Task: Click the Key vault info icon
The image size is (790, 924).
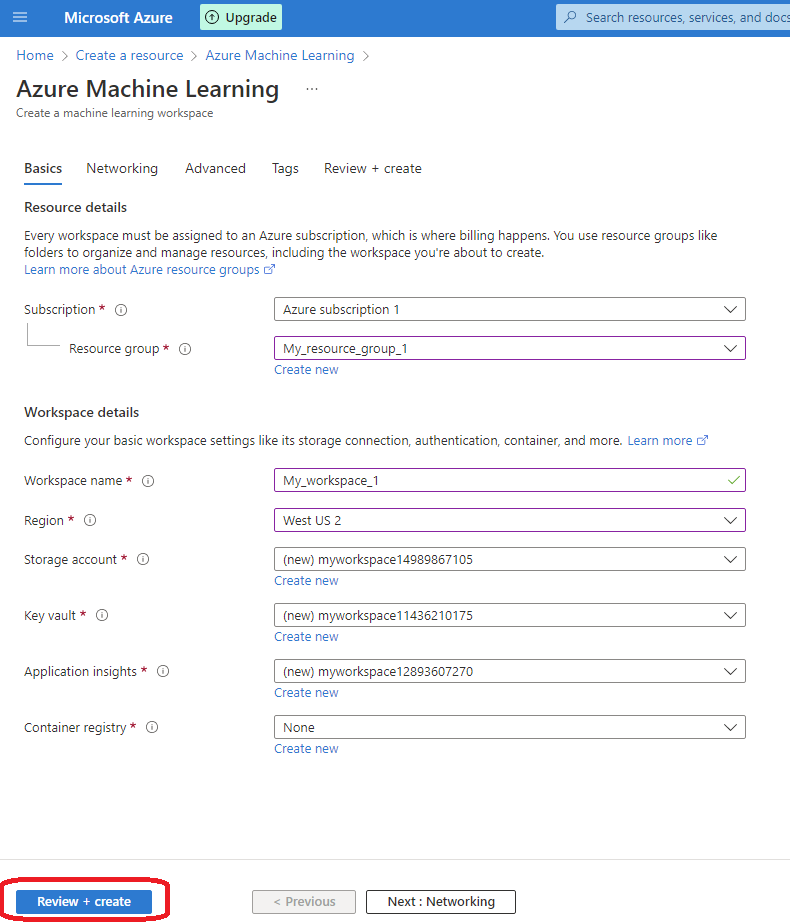Action: (x=102, y=615)
